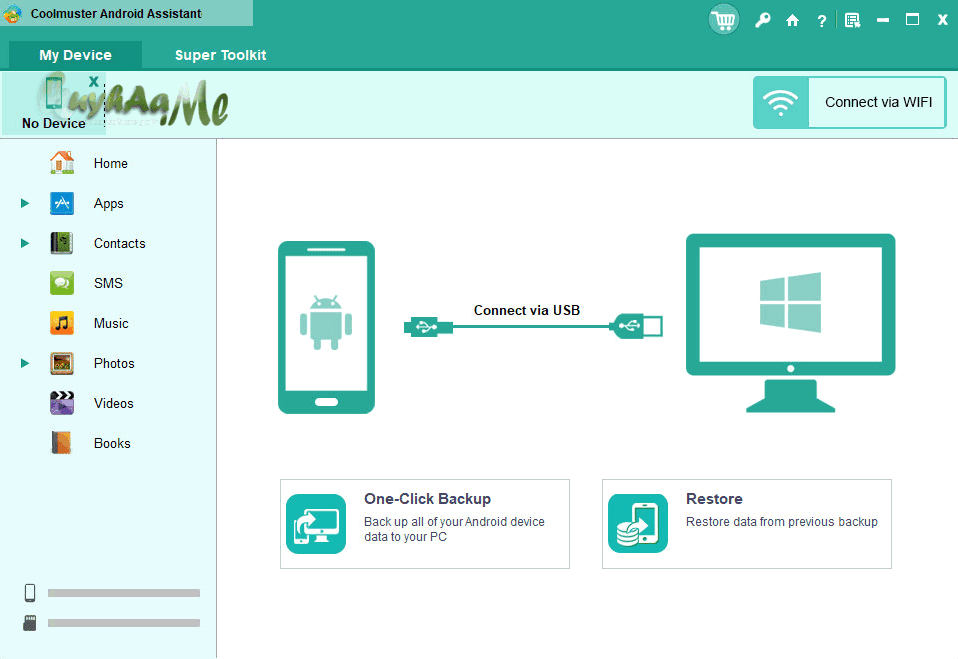Open the Contacts icon in the sidebar
The height and width of the screenshot is (659, 958).
[x=61, y=243]
